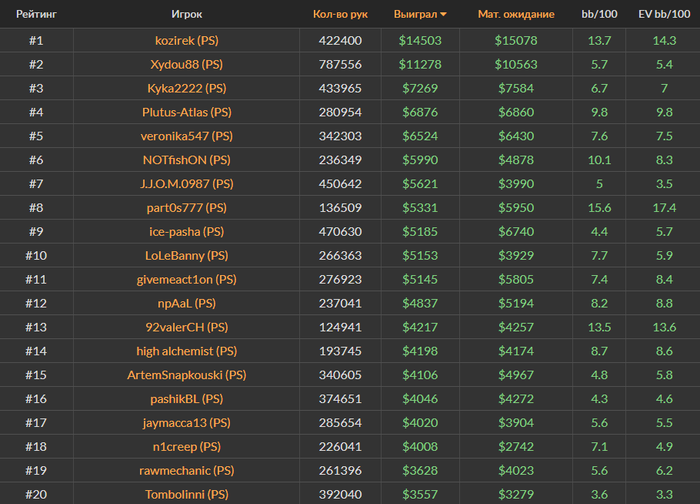700x504 pixels.
Task: Click the sort arrow next to Выиграл
Action: point(443,15)
